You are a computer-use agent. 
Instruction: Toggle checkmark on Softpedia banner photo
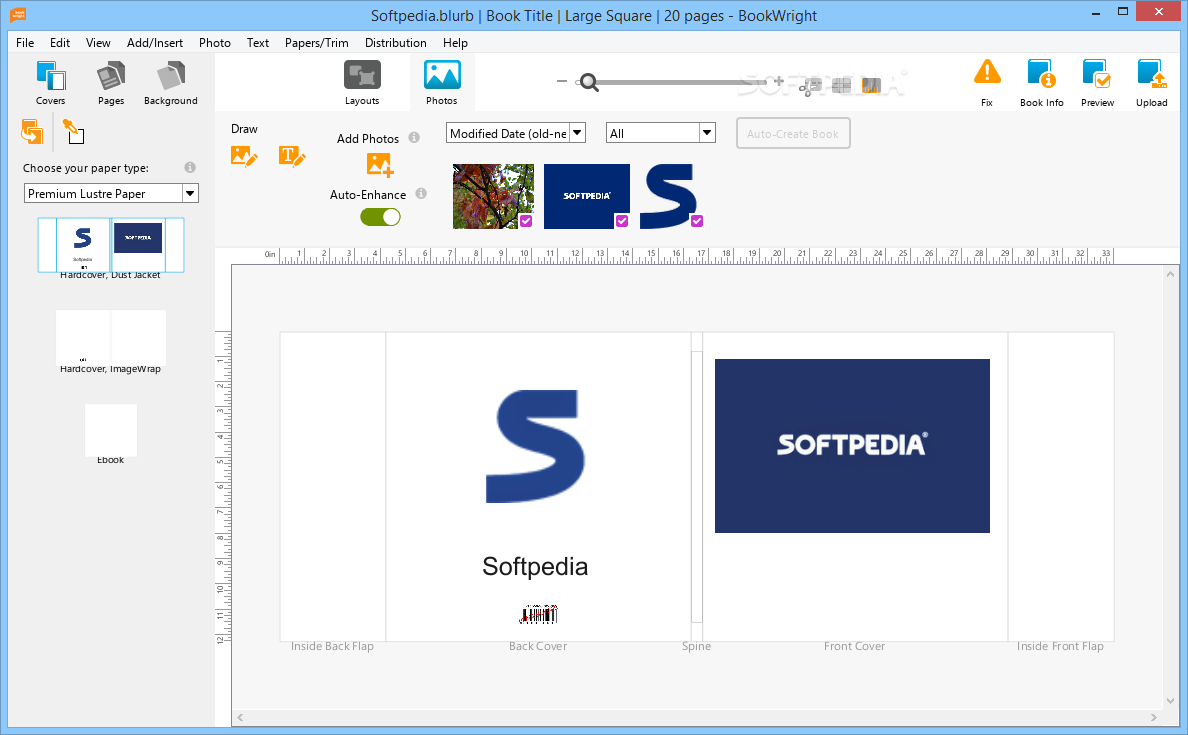coord(622,221)
